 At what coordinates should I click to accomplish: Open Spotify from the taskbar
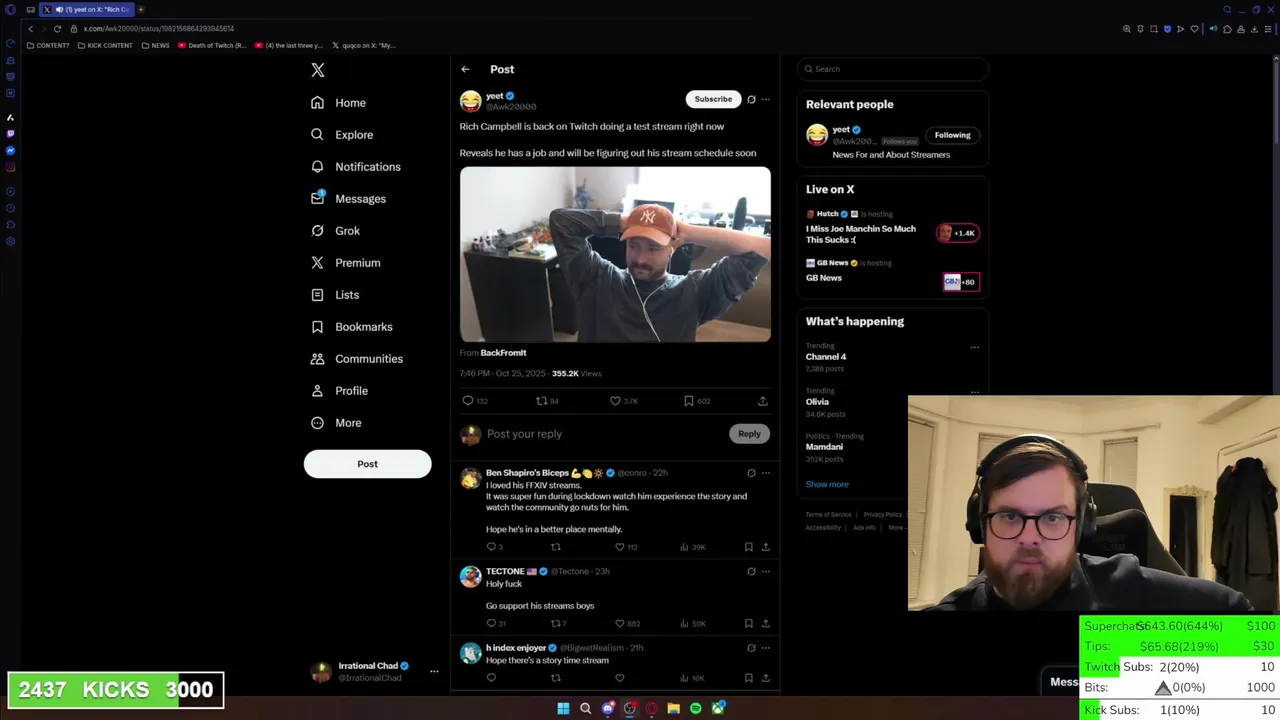click(695, 708)
